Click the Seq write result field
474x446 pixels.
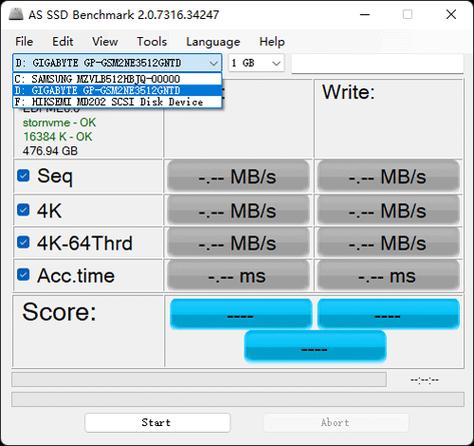[x=388, y=176]
